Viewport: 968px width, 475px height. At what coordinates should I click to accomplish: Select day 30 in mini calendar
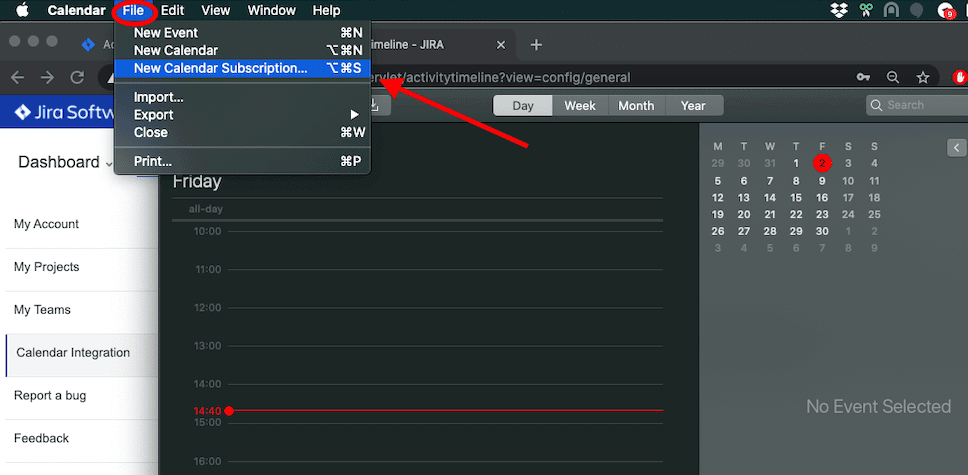tap(822, 231)
